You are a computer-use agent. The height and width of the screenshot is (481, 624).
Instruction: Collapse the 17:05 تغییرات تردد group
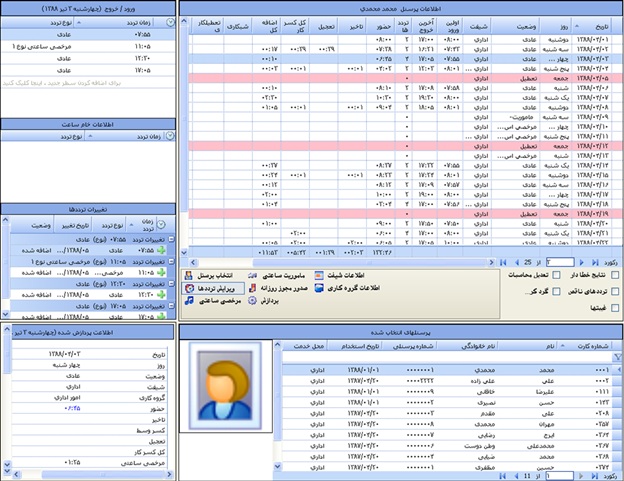(x=172, y=306)
